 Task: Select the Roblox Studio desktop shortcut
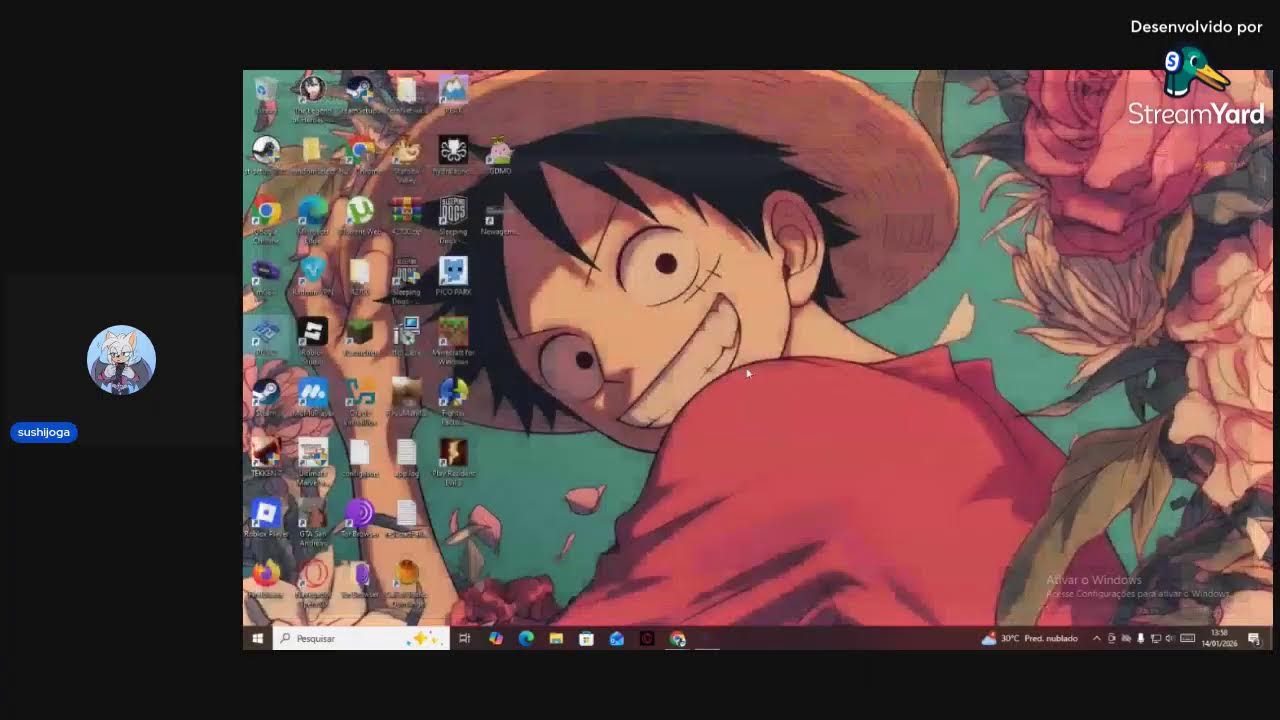coord(312,339)
